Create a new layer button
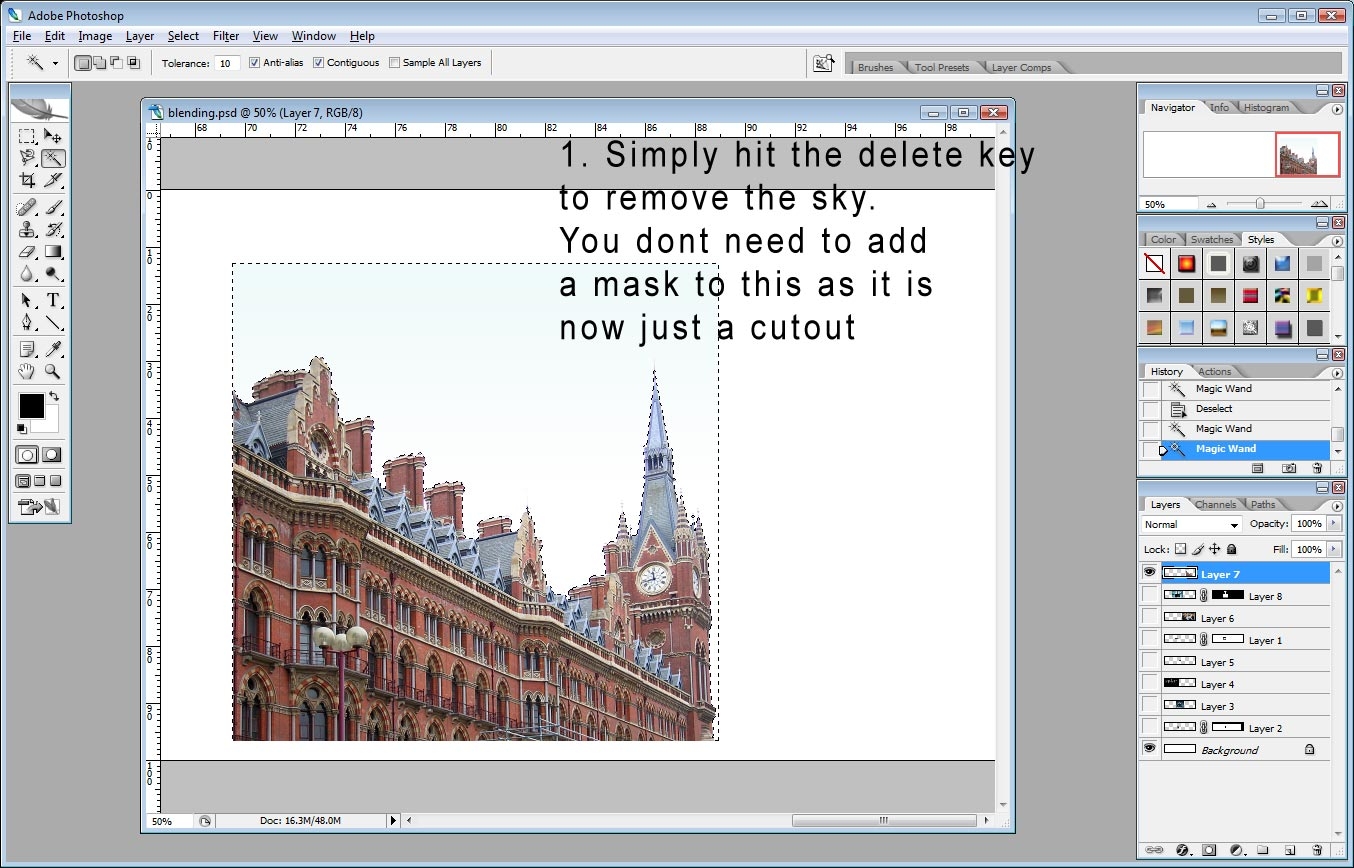The width and height of the screenshot is (1354, 868). coord(1288,850)
